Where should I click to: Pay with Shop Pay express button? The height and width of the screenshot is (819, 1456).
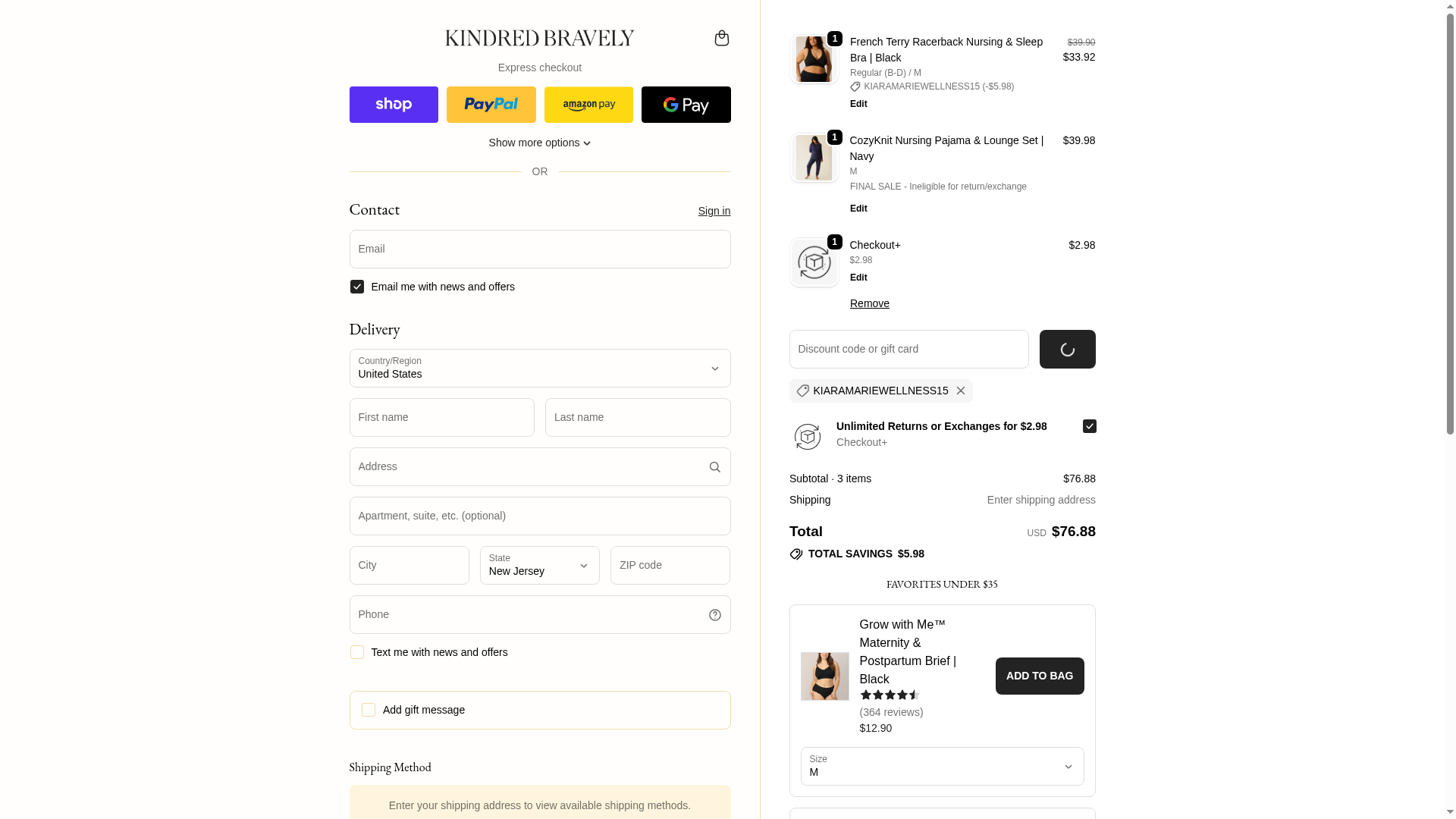[x=394, y=105]
